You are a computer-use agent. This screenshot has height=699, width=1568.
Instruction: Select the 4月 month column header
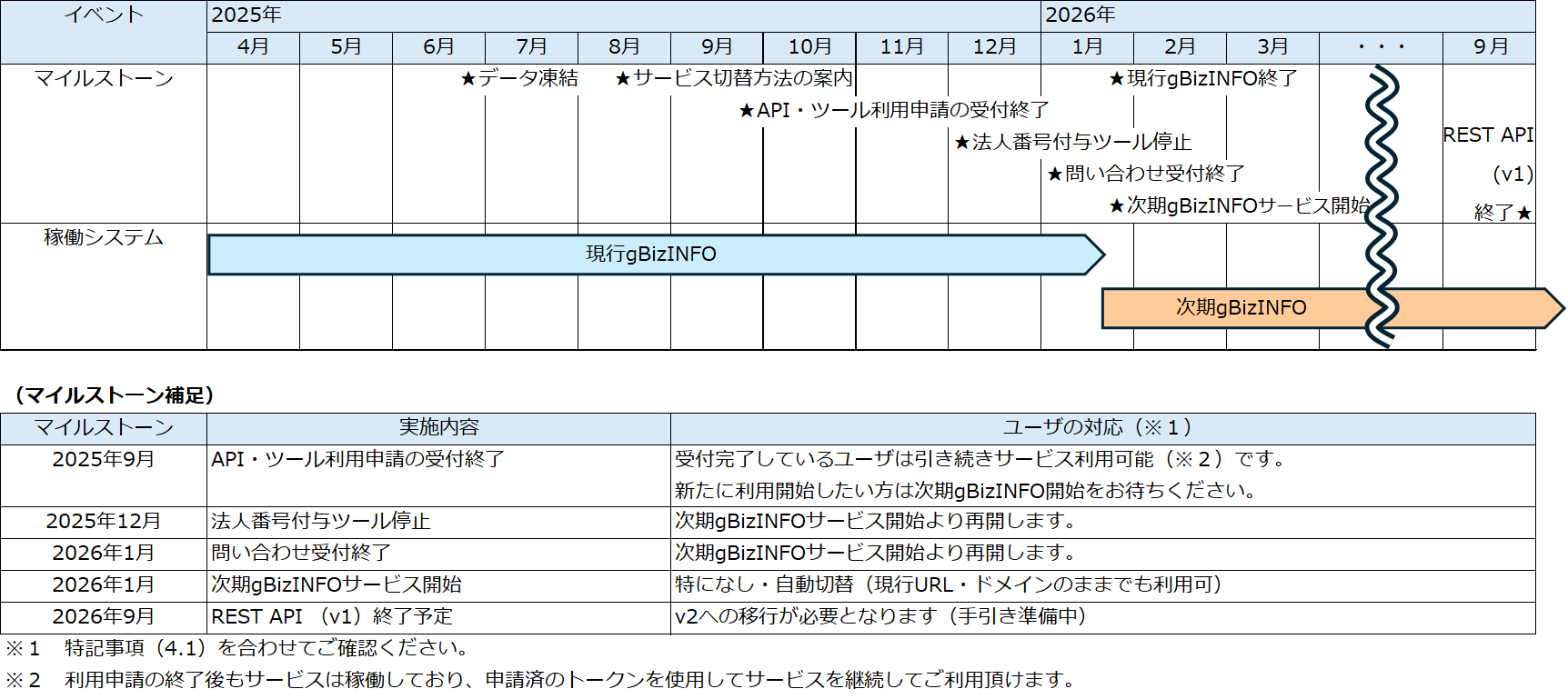point(254,47)
